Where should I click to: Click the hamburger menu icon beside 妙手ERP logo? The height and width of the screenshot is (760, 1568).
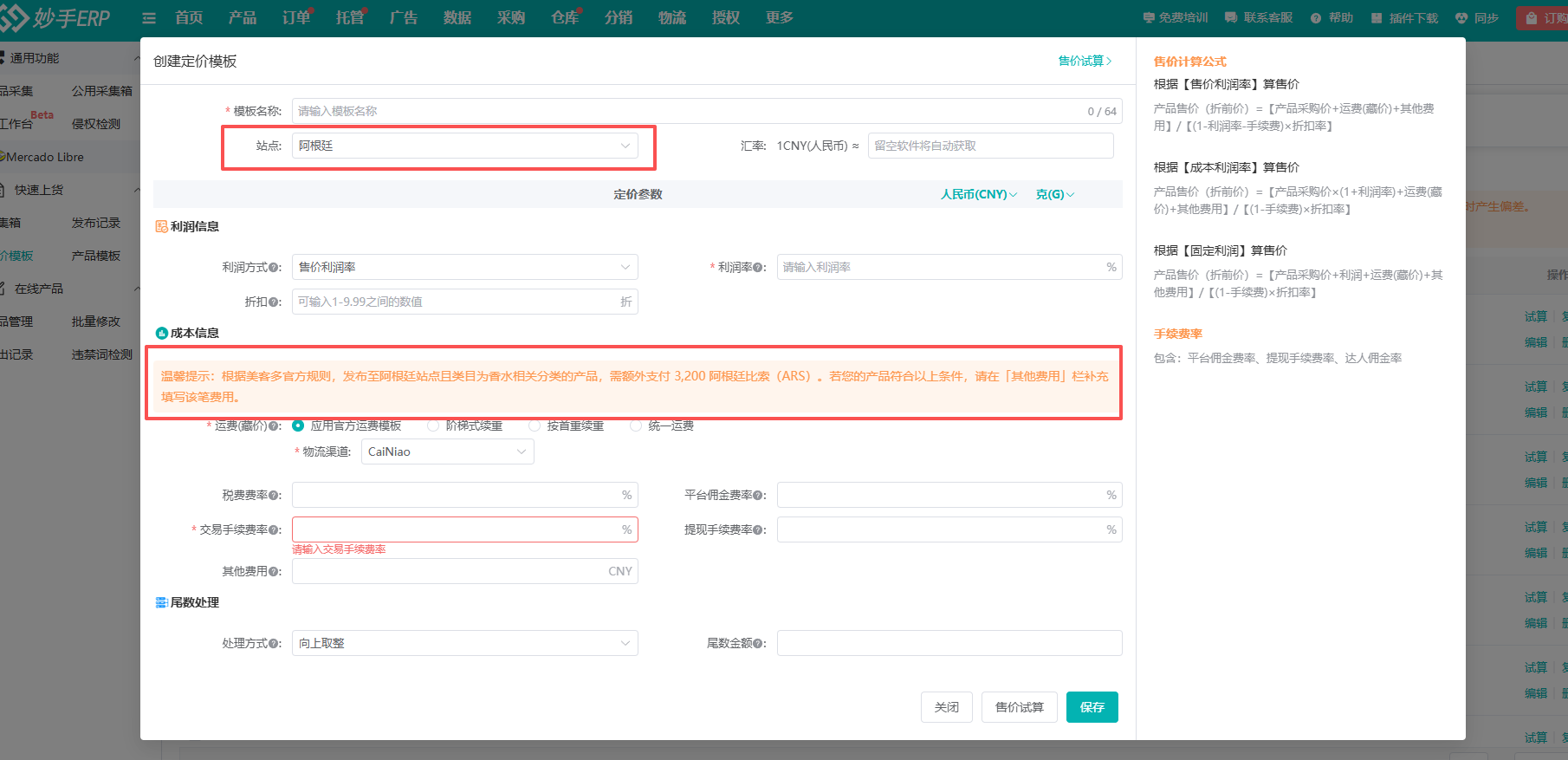[x=149, y=18]
